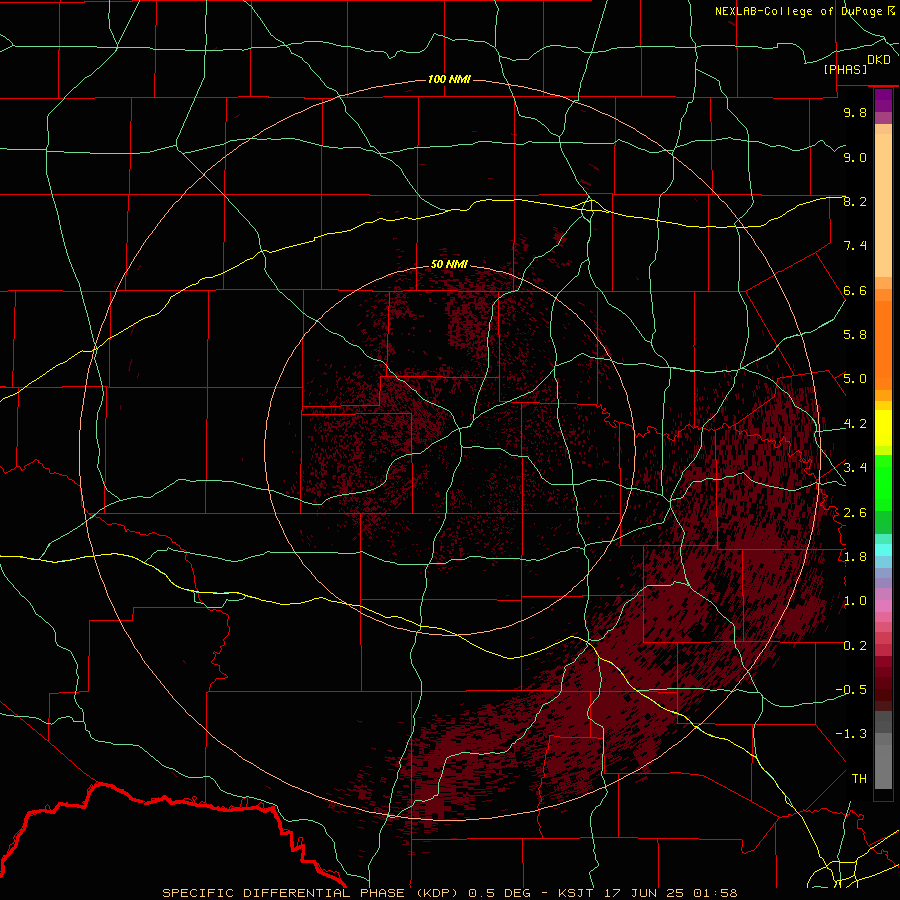
Task: Click the NEXLAB-College of DuPage credit text
Action: click(800, 11)
